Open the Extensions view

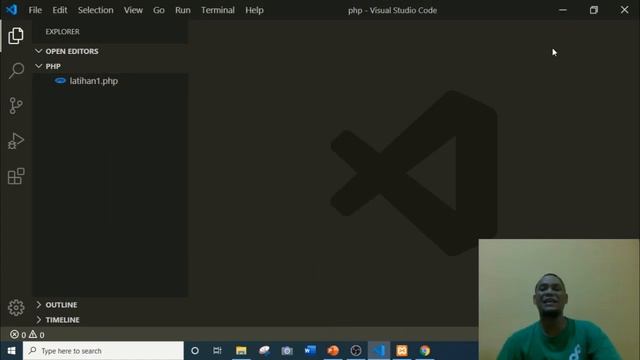click(16, 176)
